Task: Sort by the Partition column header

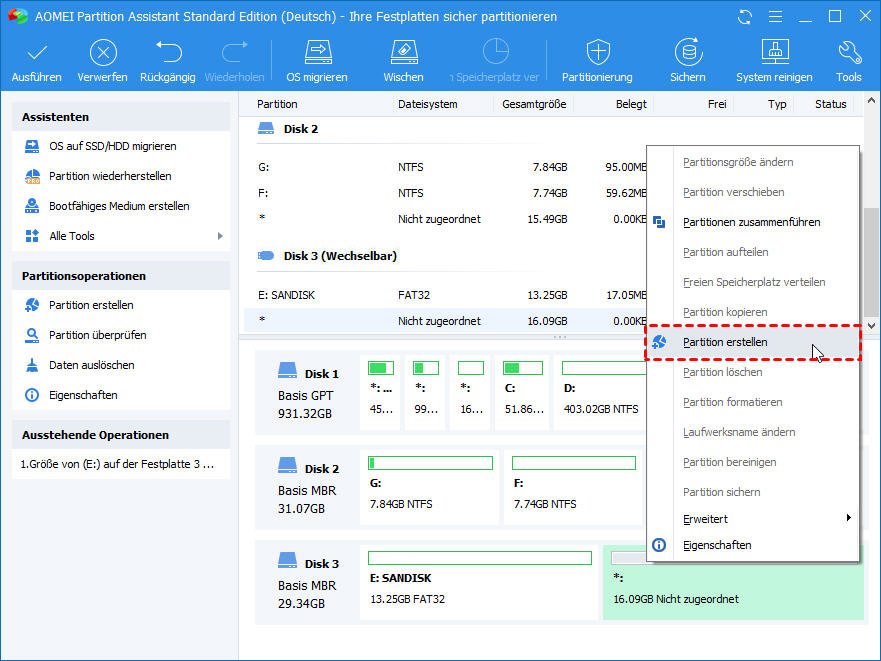Action: (277, 104)
